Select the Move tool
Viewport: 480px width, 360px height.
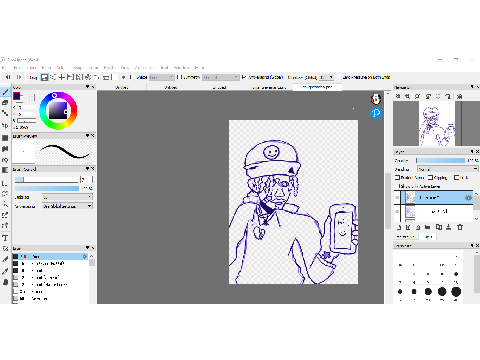point(5,126)
